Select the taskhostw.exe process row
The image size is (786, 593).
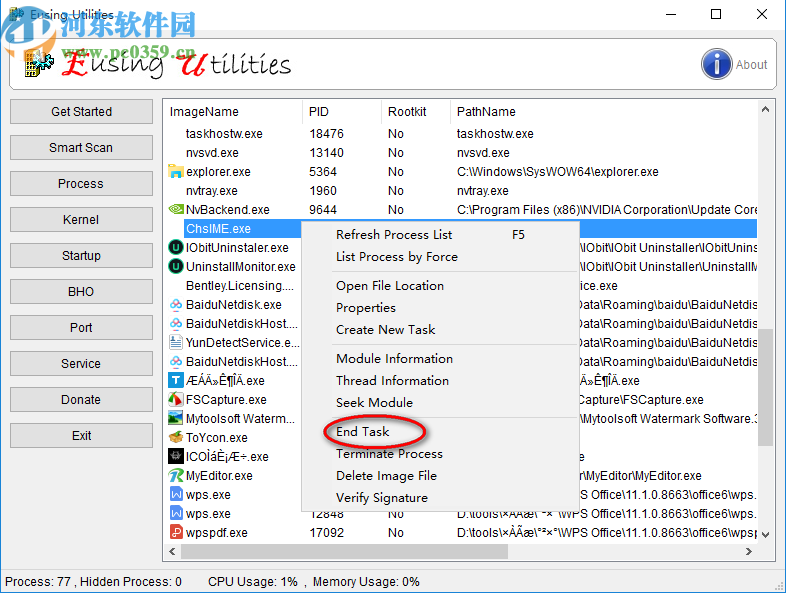coord(461,133)
